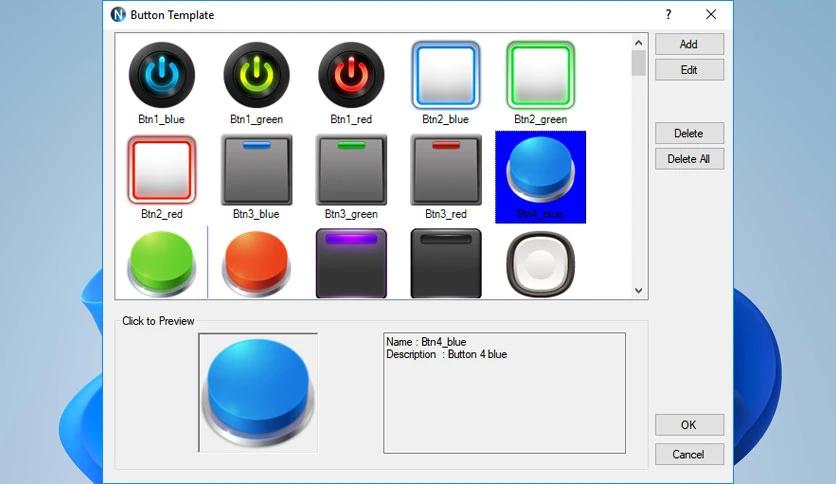Click the Btn3_red label text
The height and width of the screenshot is (484, 836).
point(446,214)
